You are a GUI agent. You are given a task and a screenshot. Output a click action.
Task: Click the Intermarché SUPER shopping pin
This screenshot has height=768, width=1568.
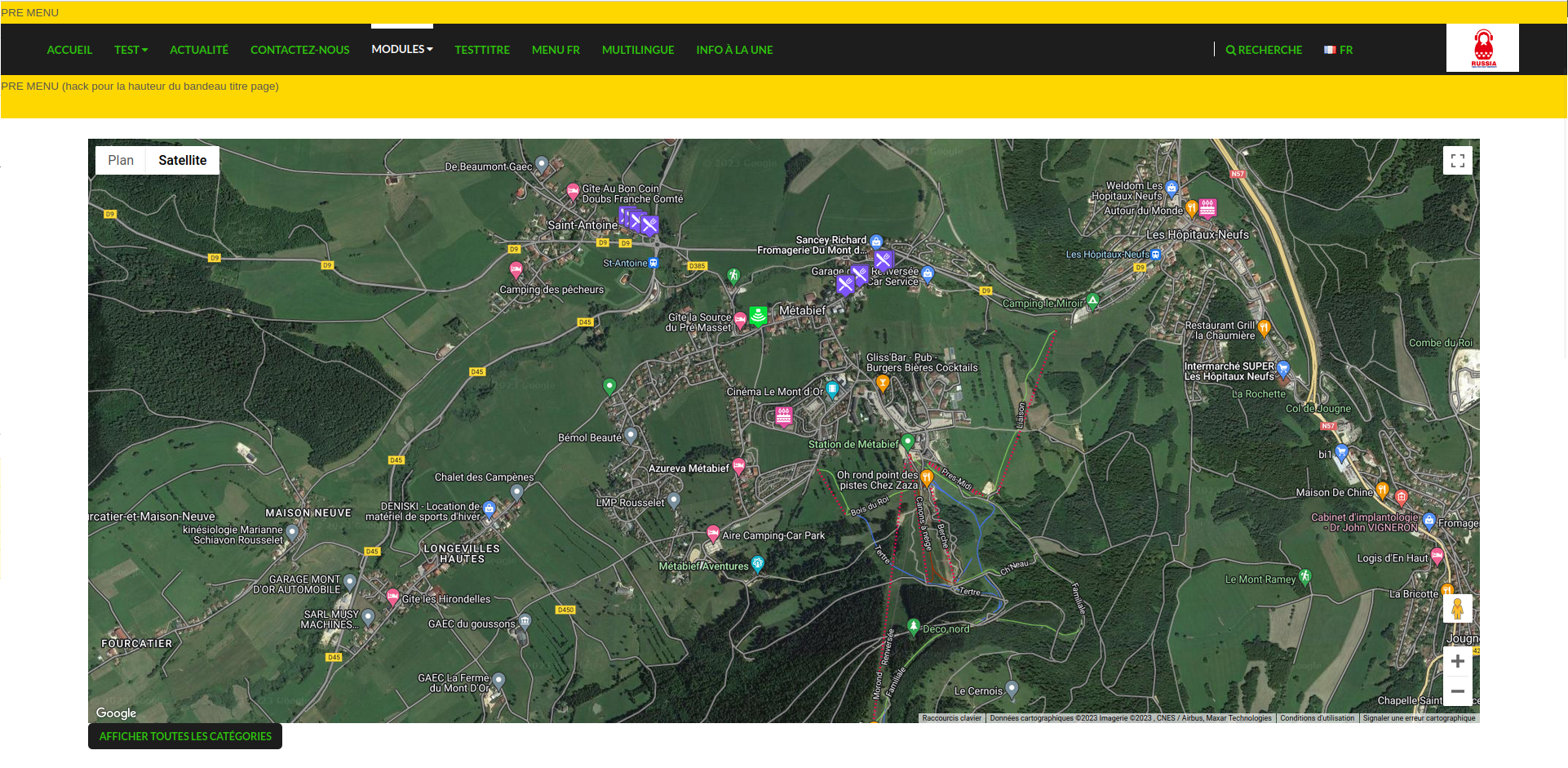click(1283, 369)
